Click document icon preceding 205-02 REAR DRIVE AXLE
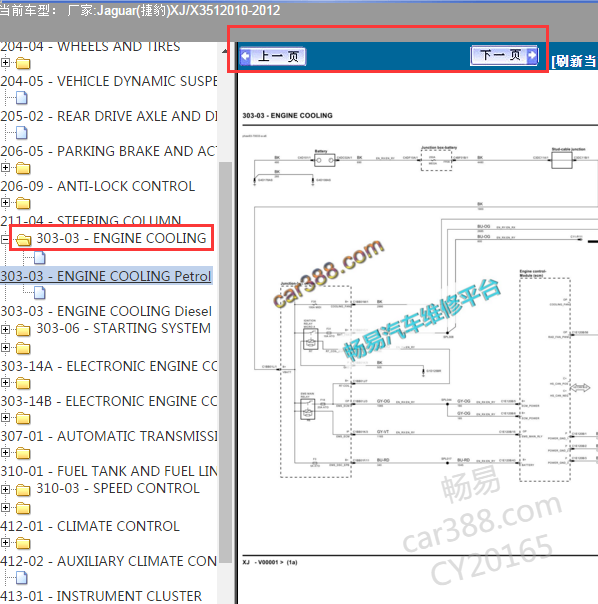Image resolution: width=598 pixels, height=604 pixels. 22,98
